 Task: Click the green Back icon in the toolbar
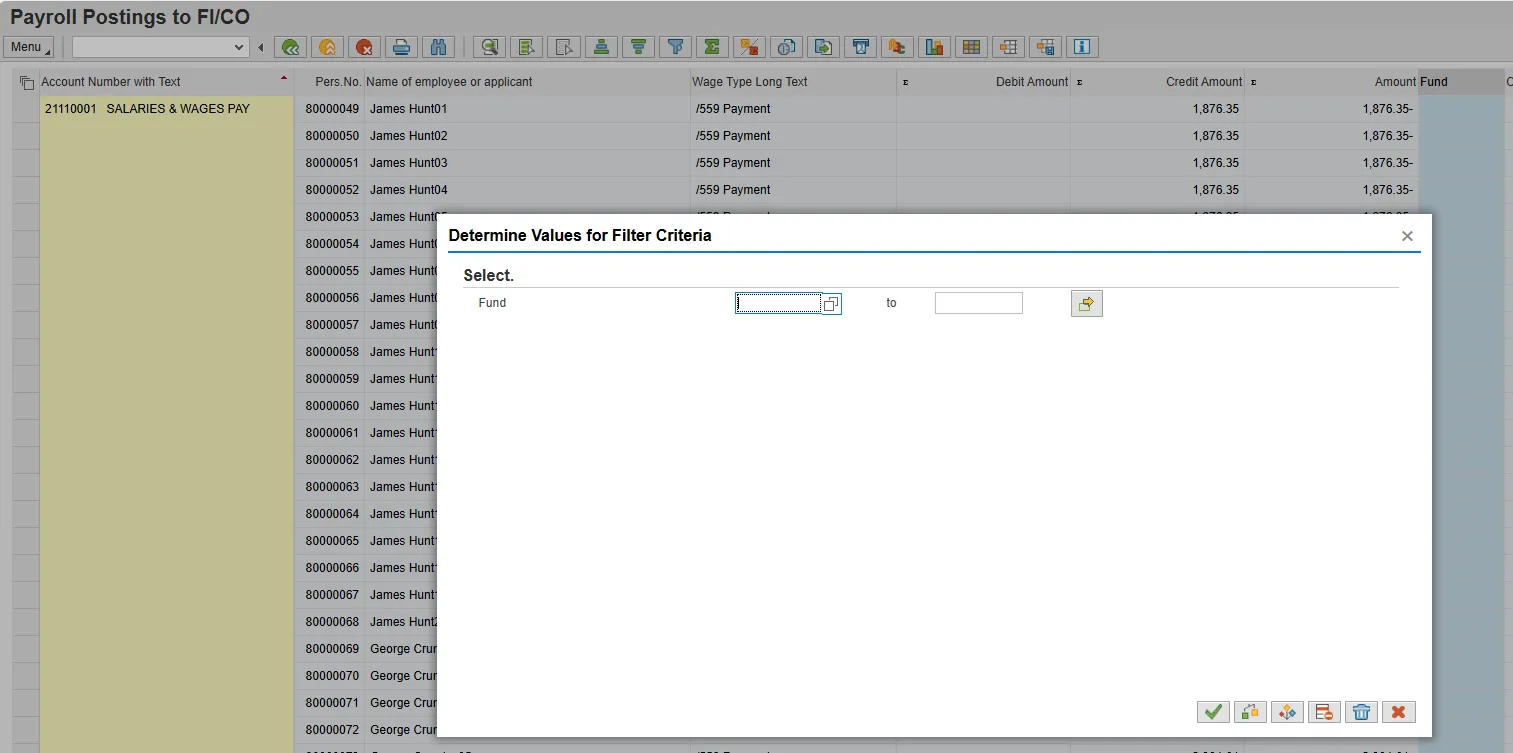[x=290, y=47]
